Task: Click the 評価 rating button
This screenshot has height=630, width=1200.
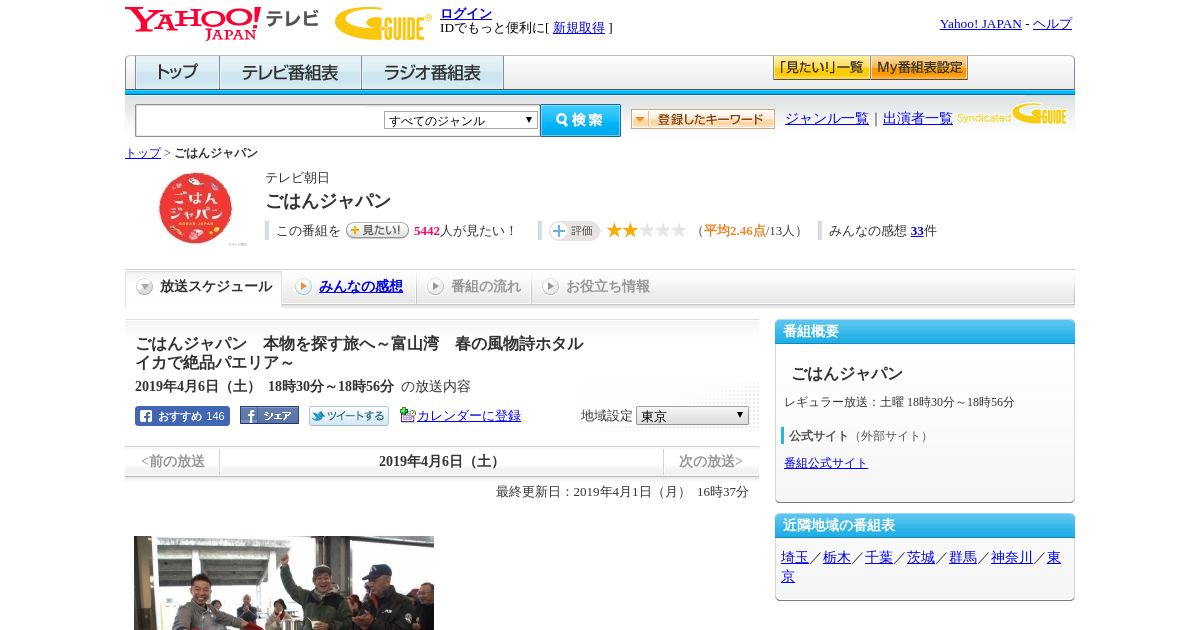Action: [x=574, y=231]
